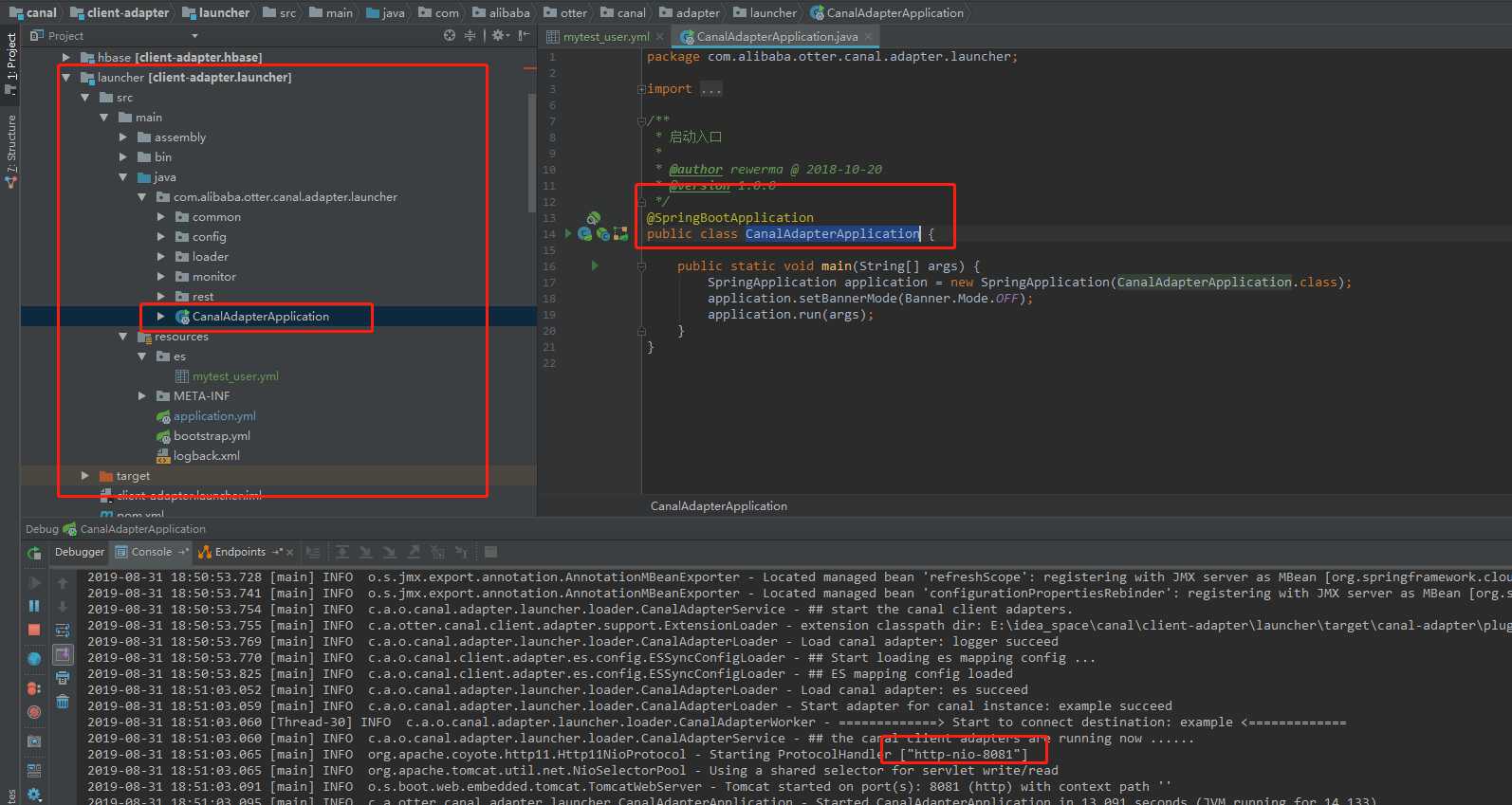Image resolution: width=1512 pixels, height=805 pixels.
Task: Select the Console tab
Action: 152,552
